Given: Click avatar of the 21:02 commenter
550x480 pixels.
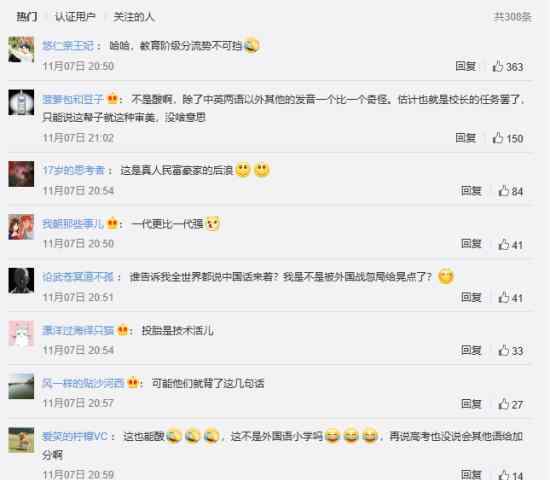Looking at the screenshot, I should [x=21, y=102].
